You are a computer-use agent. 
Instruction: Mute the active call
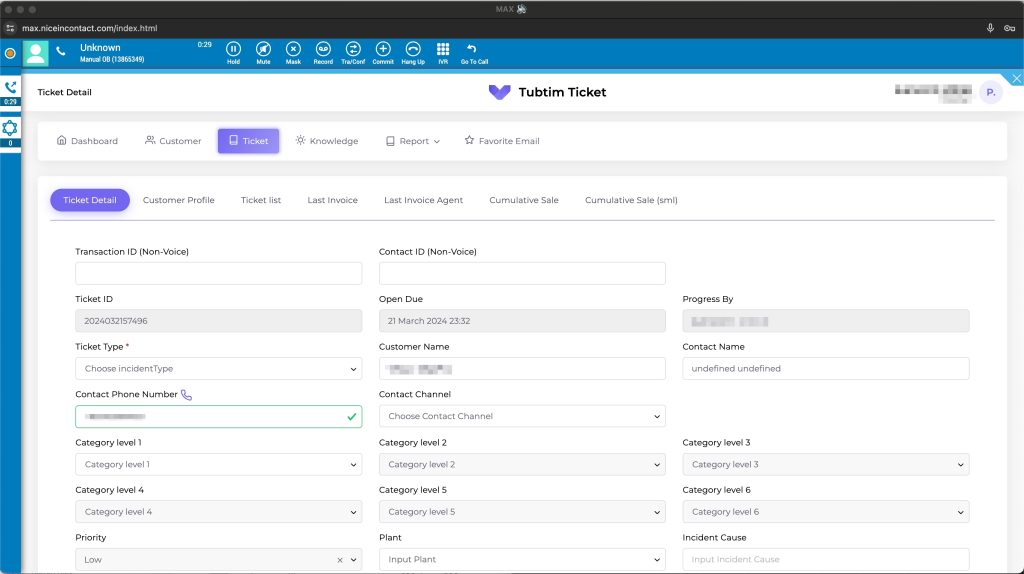[x=263, y=49]
